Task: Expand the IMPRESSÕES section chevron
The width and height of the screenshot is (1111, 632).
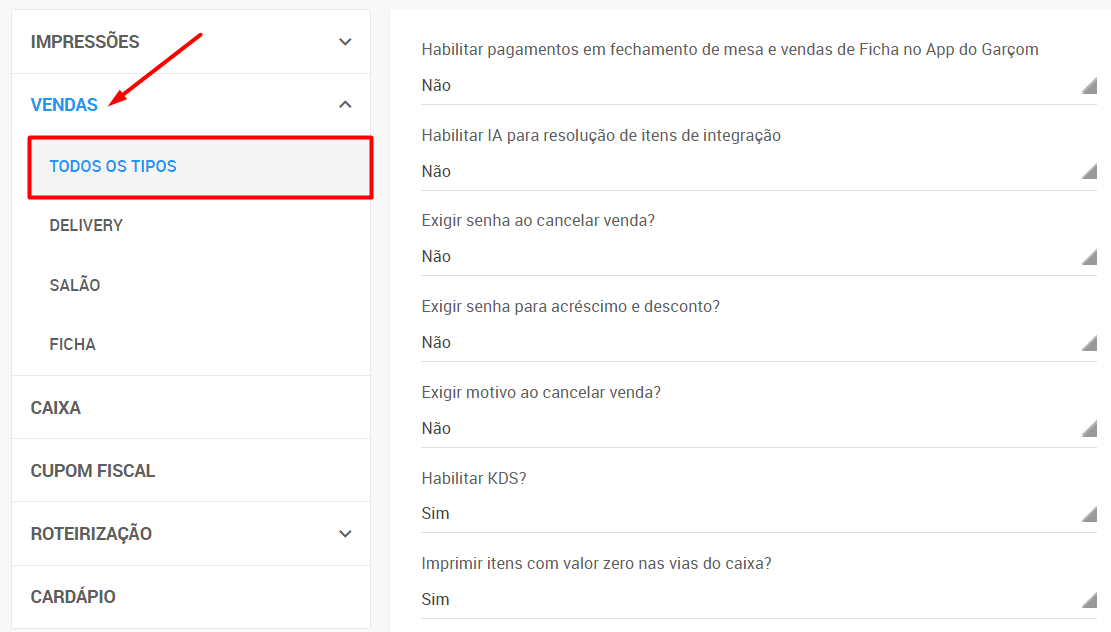Action: (x=345, y=42)
